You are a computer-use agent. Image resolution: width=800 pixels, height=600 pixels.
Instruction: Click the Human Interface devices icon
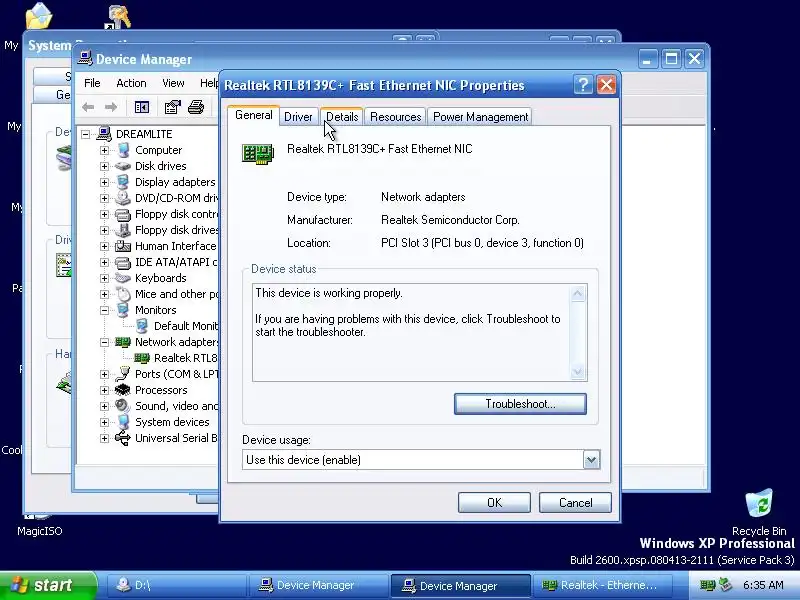123,246
